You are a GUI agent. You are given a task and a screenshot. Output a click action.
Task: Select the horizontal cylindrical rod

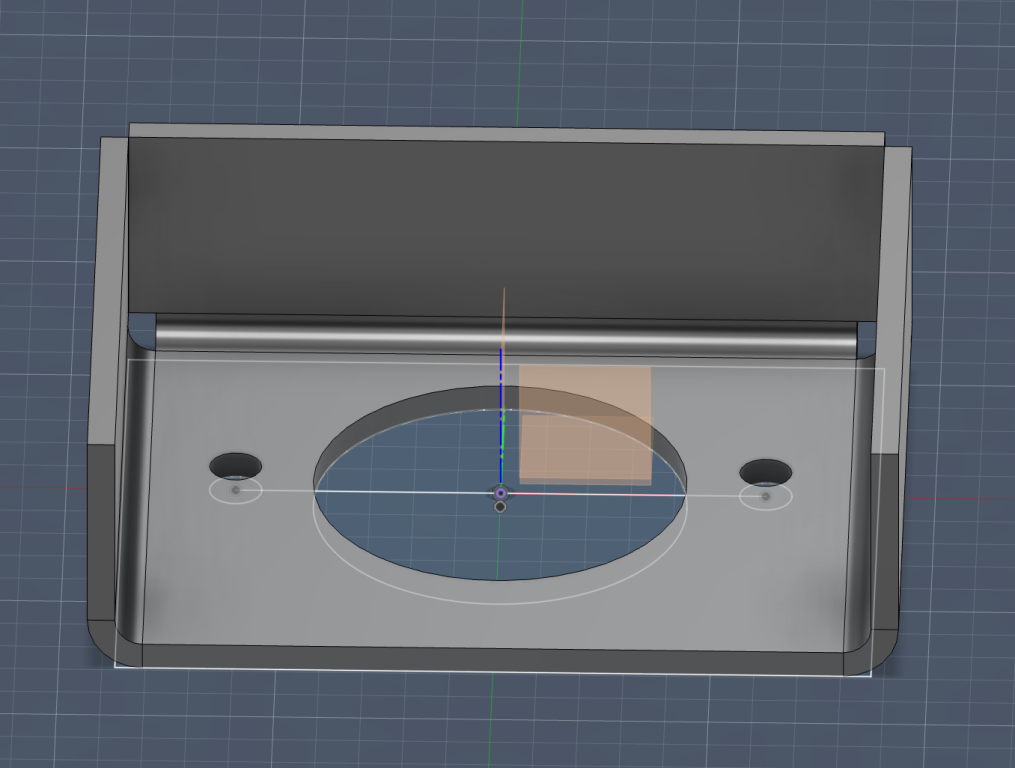pos(500,335)
